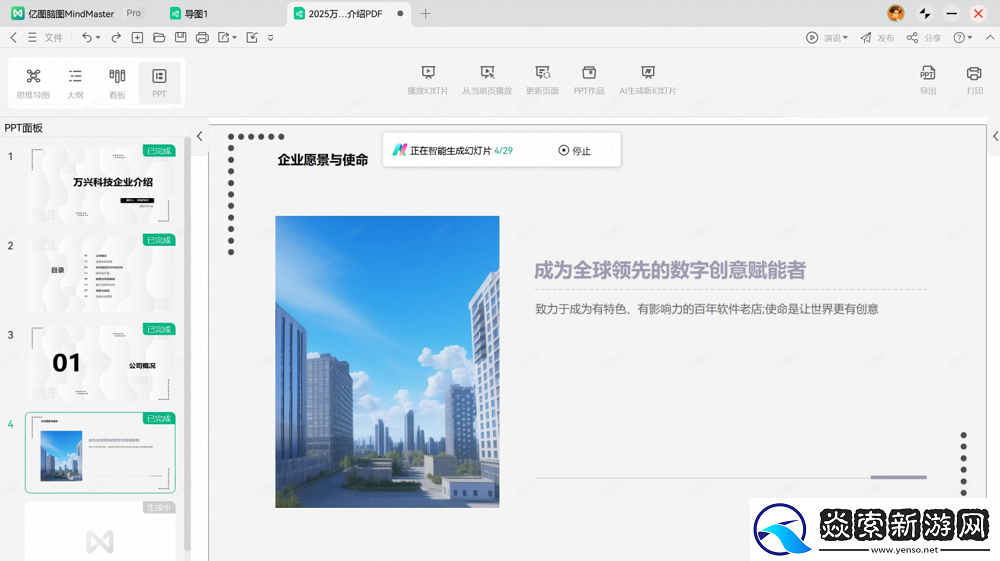
Task: Select the PPT view mode
Action: click(159, 83)
